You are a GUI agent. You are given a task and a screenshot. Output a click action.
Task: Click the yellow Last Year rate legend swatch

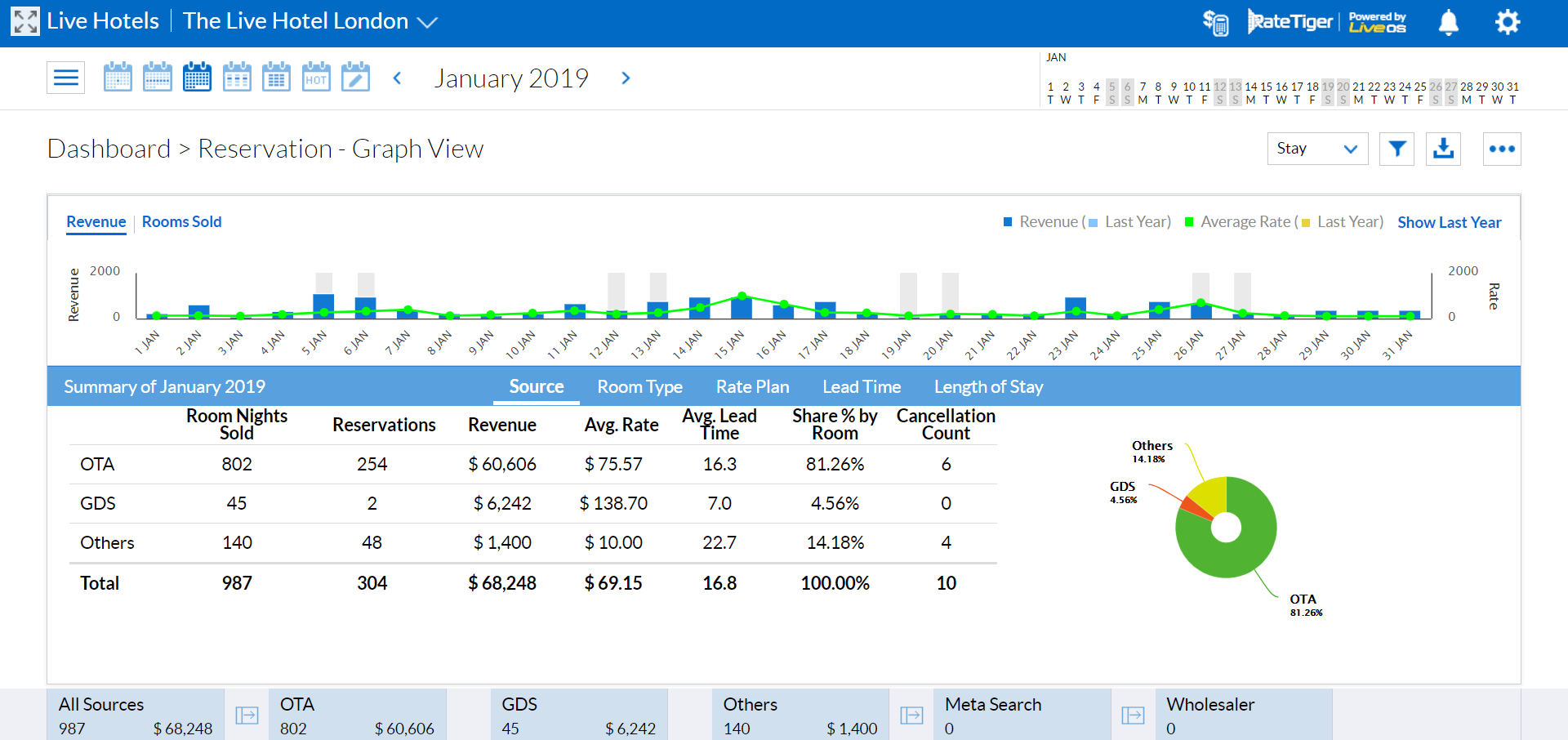click(x=1306, y=223)
